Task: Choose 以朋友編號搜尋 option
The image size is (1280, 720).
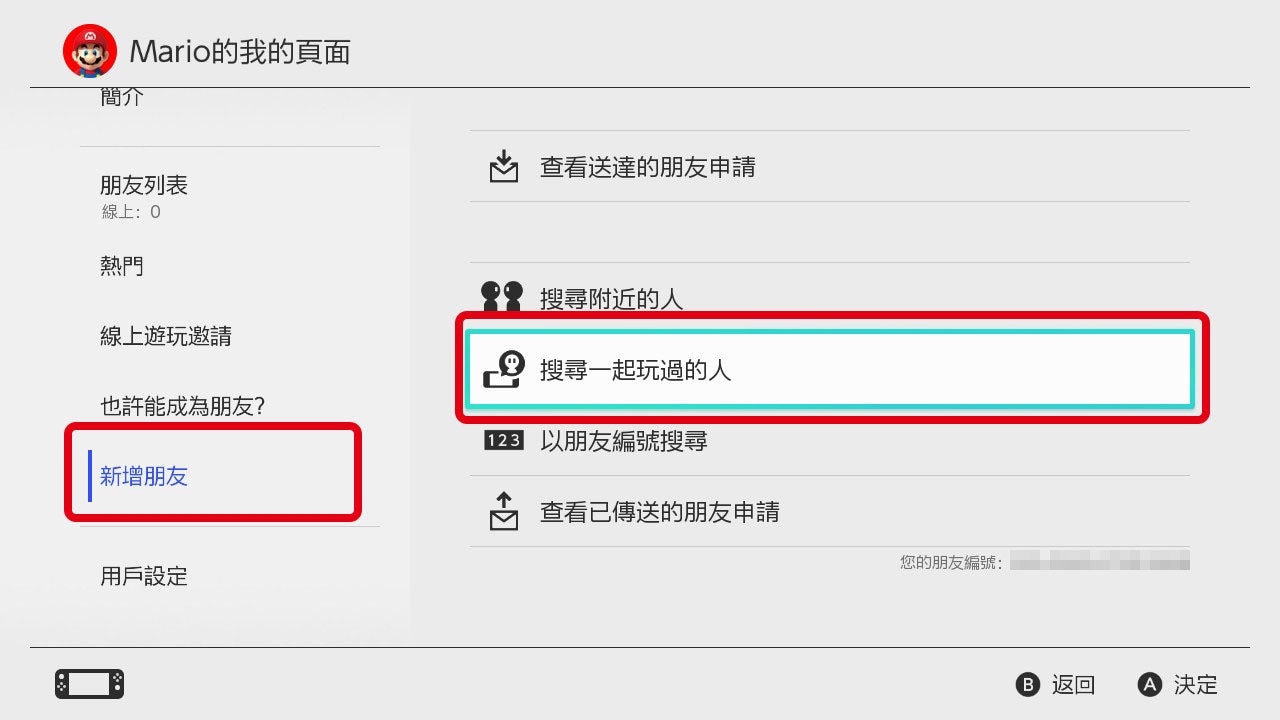Action: [830, 440]
